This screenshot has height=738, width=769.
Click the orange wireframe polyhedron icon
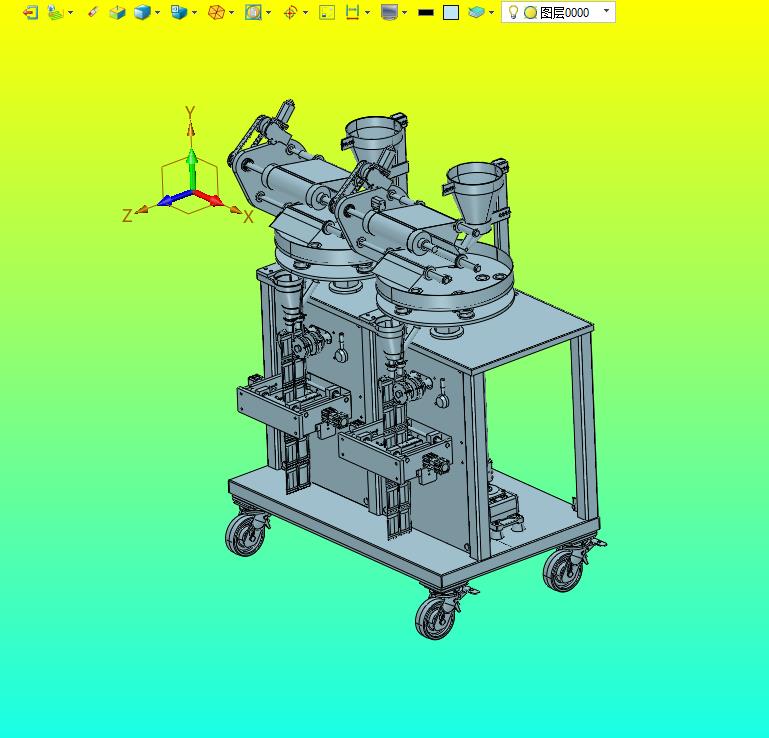coord(216,12)
